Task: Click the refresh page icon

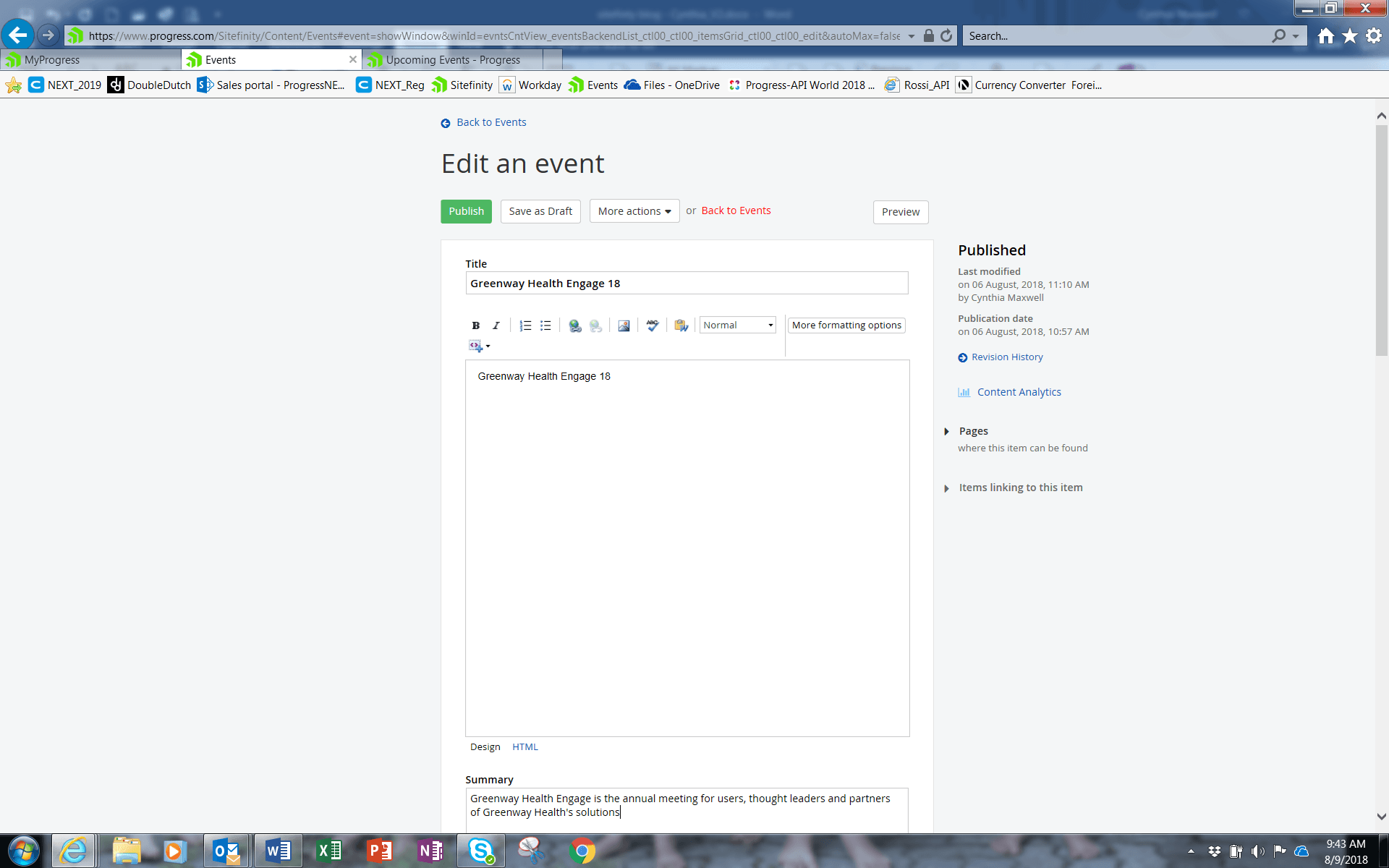Action: pos(946,35)
